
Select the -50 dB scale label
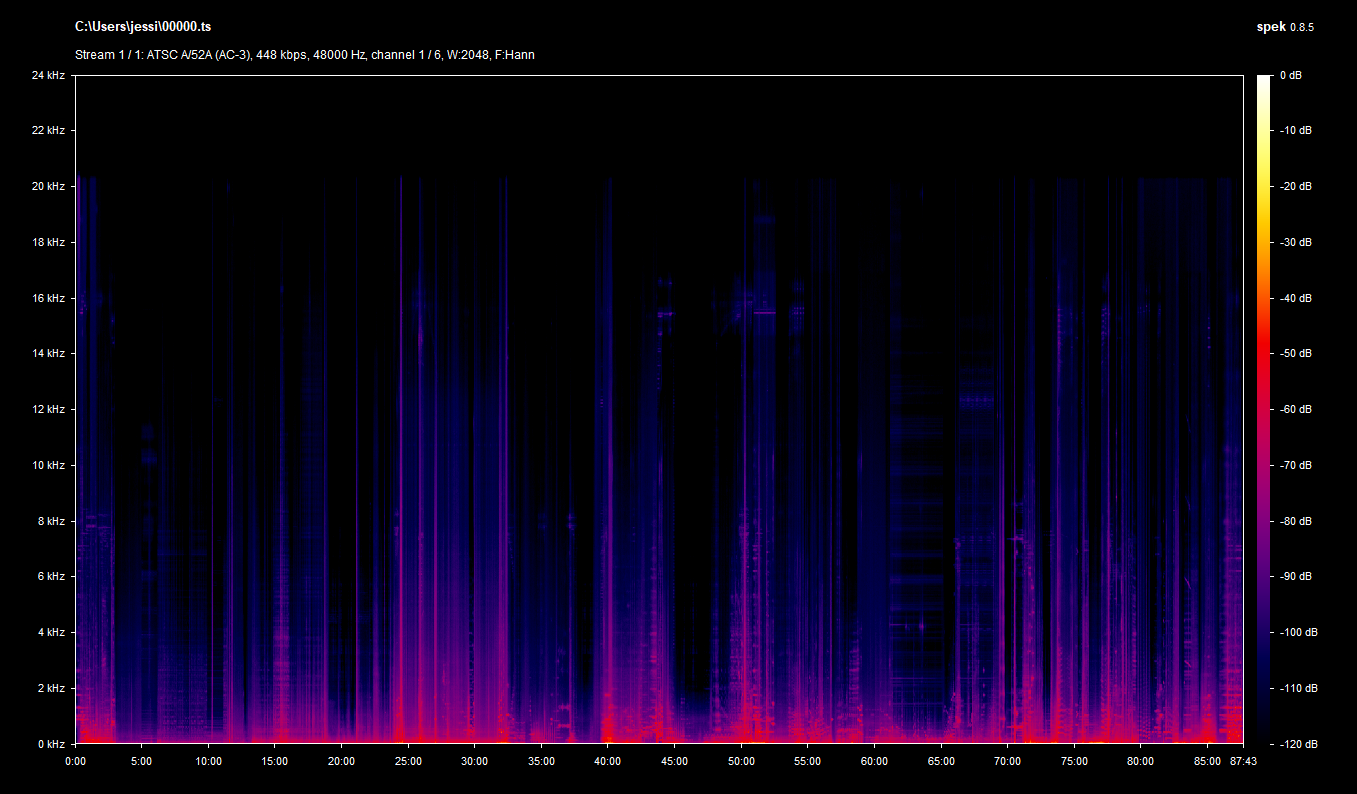[1296, 354]
